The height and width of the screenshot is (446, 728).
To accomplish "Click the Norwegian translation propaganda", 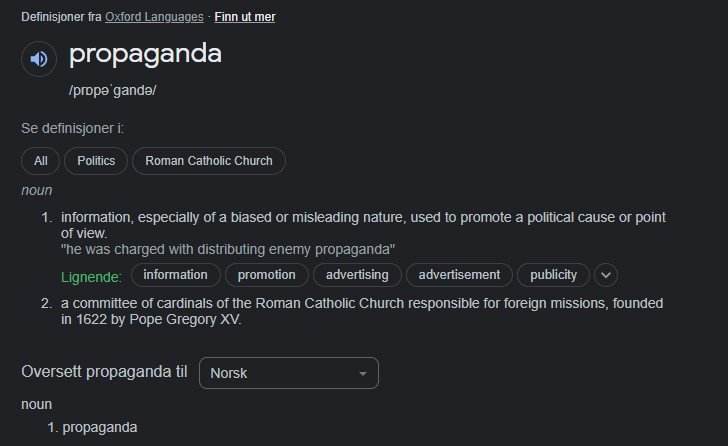I will point(100,427).
